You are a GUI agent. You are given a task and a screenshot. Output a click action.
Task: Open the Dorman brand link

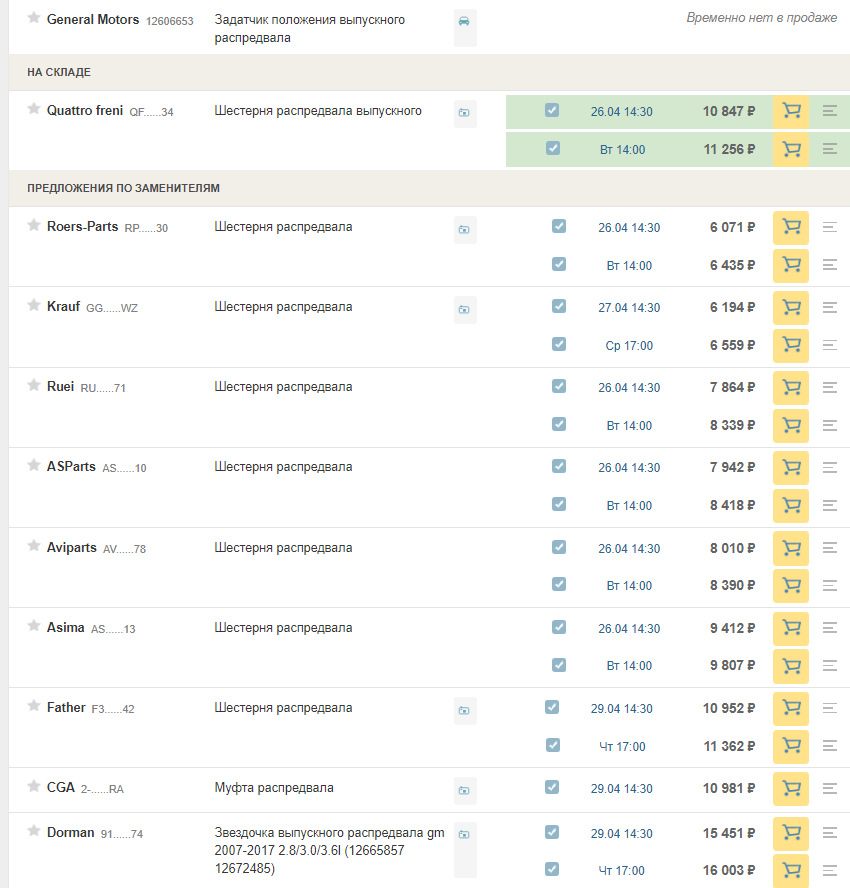click(70, 832)
